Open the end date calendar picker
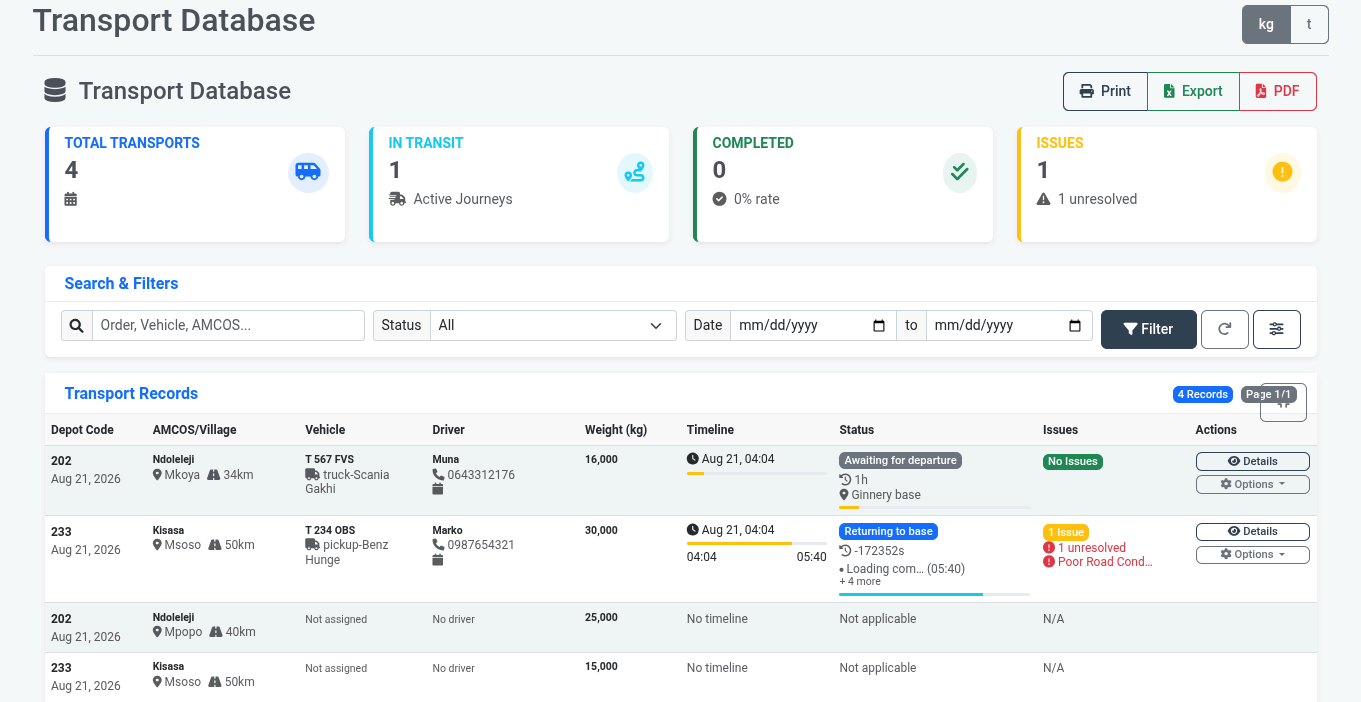This screenshot has width=1361, height=702. (x=1075, y=326)
